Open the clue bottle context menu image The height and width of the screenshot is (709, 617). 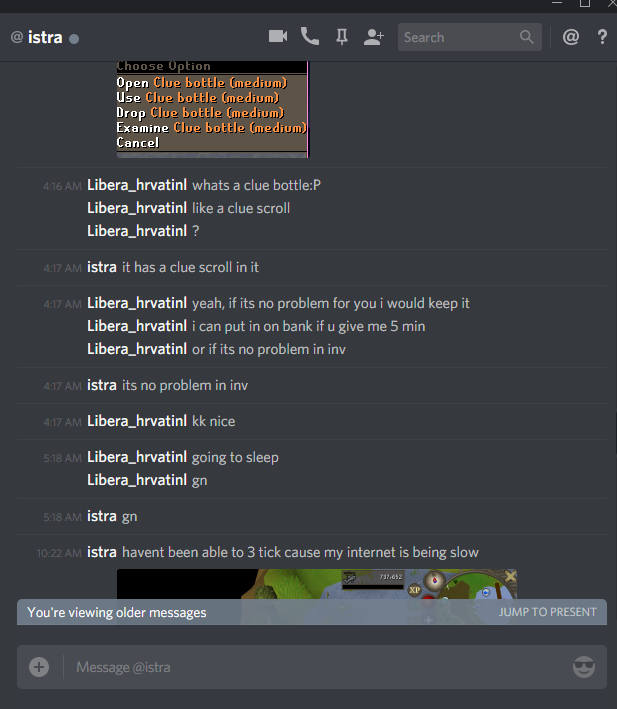(x=212, y=109)
